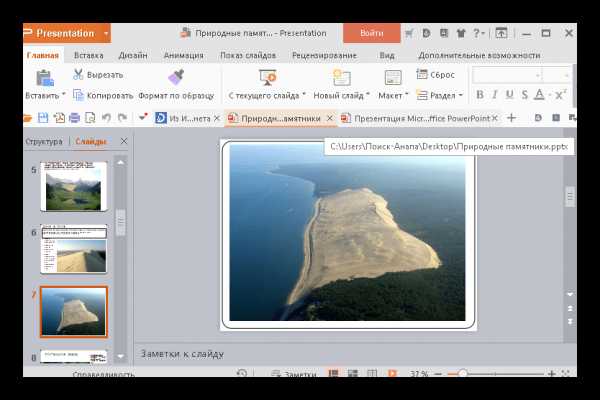Image resolution: width=600 pixels, height=400 pixels.
Task: Switch to Normal view icon in status bar
Action: click(333, 373)
